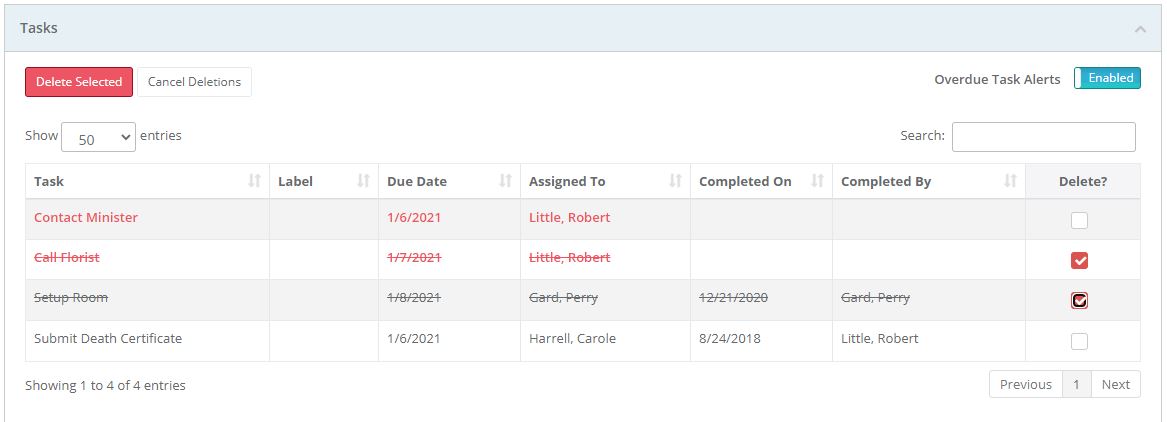Sort by the Completed On sort icon
Image resolution: width=1167 pixels, height=422 pixels.
click(x=817, y=181)
